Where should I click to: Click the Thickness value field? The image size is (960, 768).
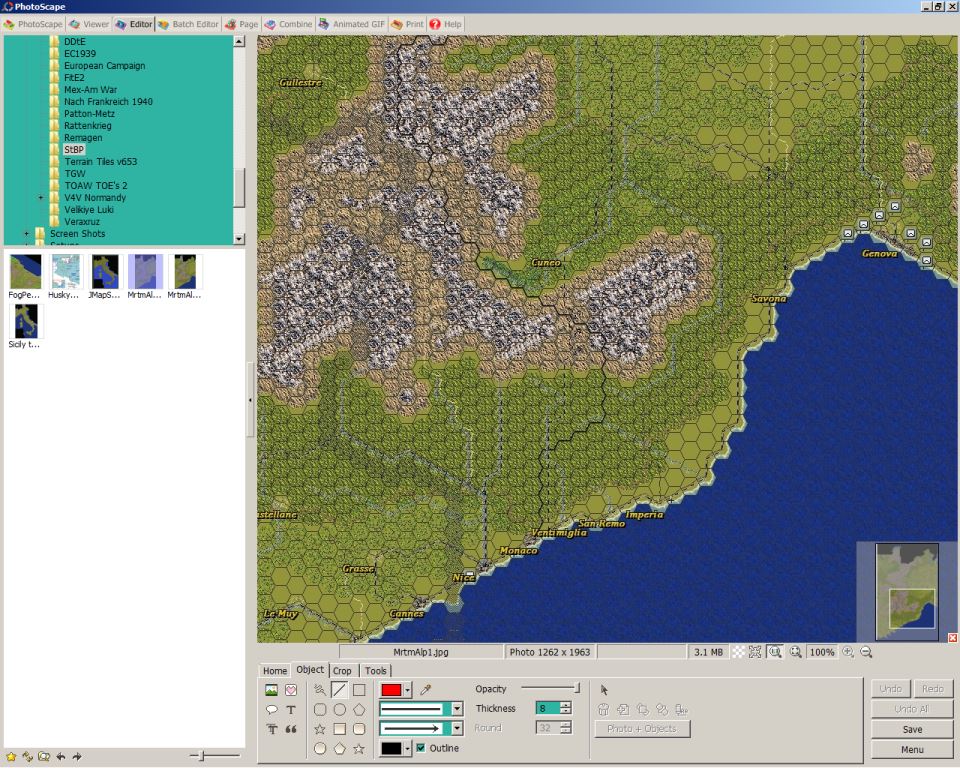[x=547, y=709]
